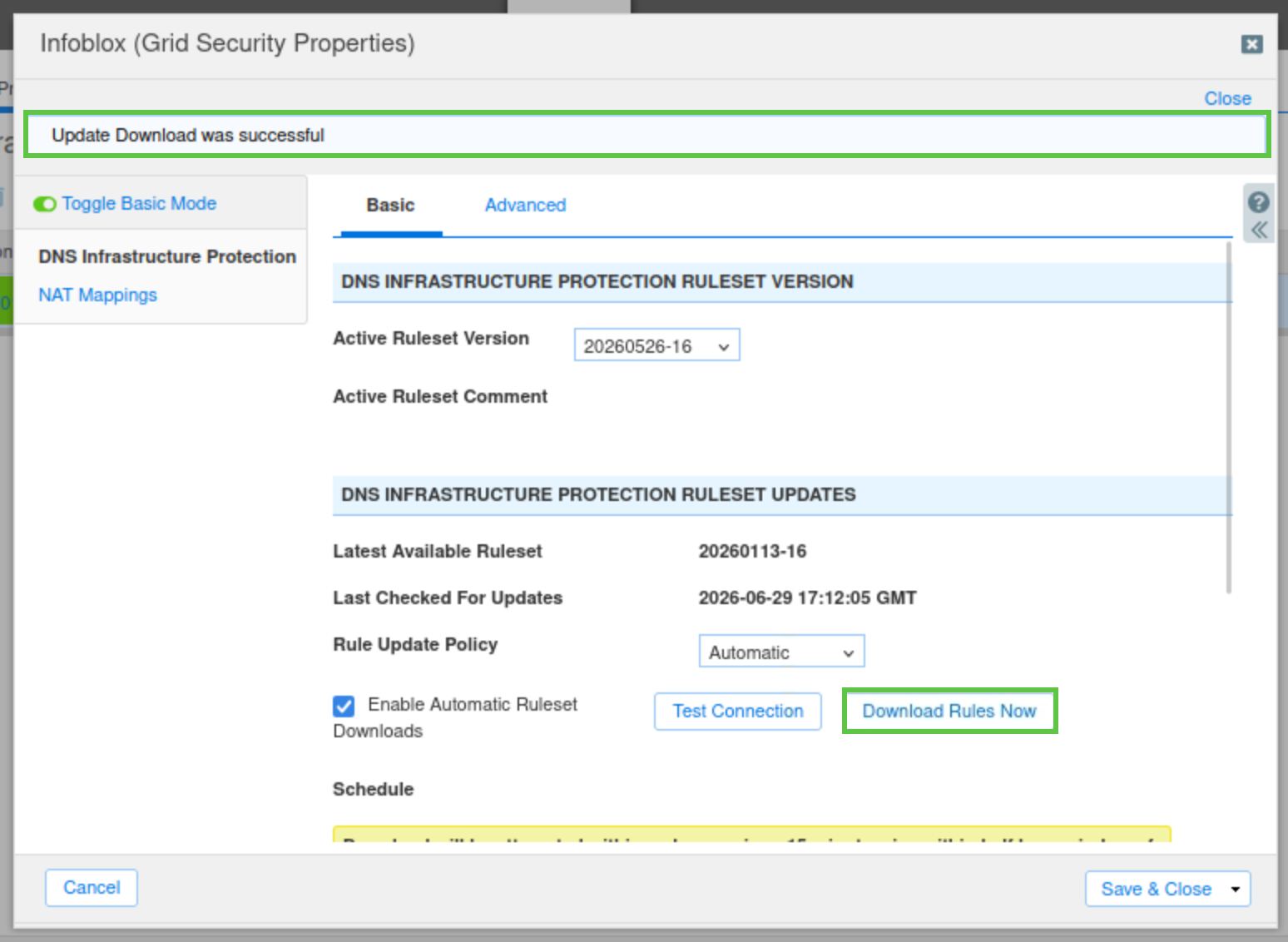The width and height of the screenshot is (1288, 942).
Task: Click the Test Connection button
Action: click(738, 711)
